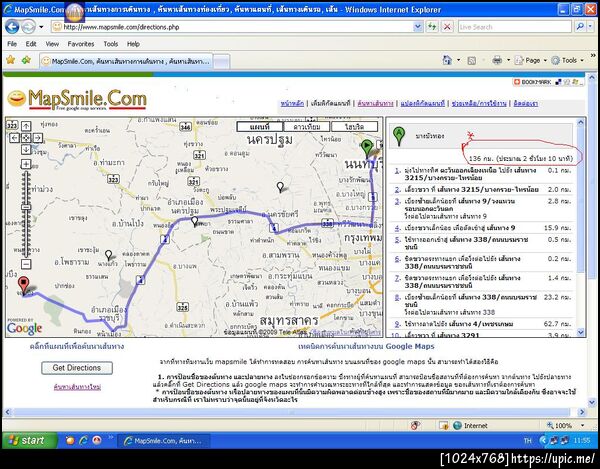Open the recent pages dropdown beside Forward
The height and width of the screenshot is (469, 600).
point(41,27)
